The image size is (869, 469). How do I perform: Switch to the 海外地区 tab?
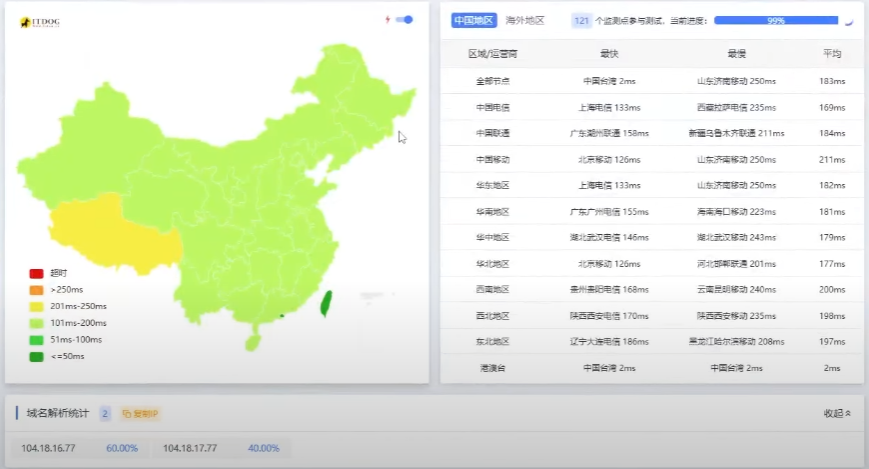525,20
